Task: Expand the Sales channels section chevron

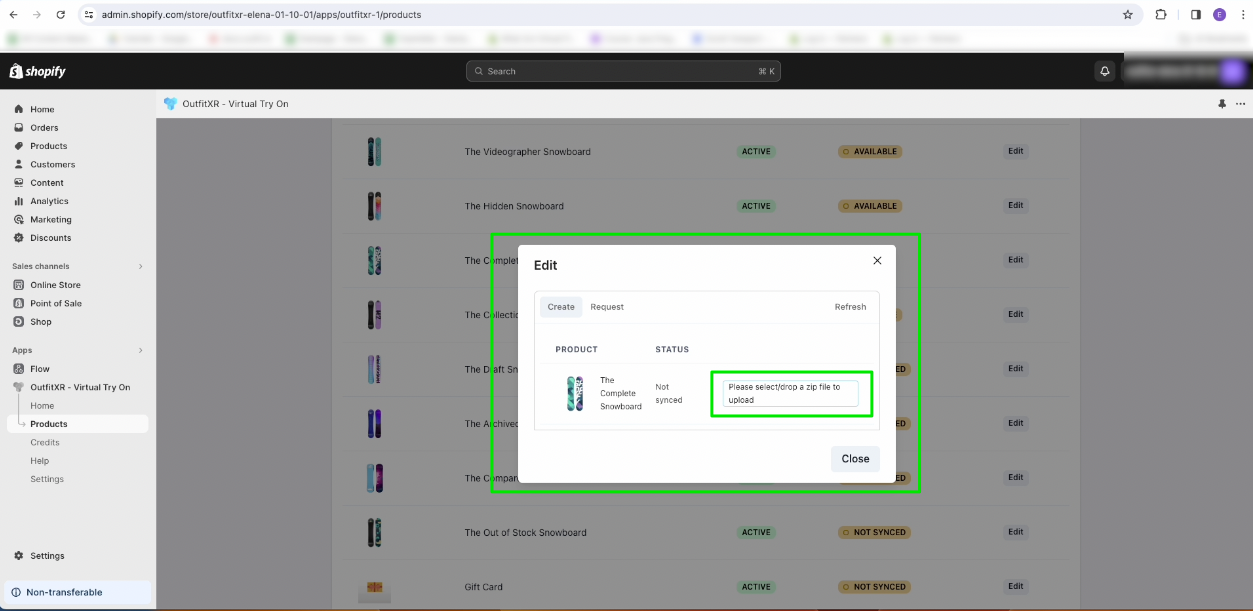Action: [x=140, y=266]
